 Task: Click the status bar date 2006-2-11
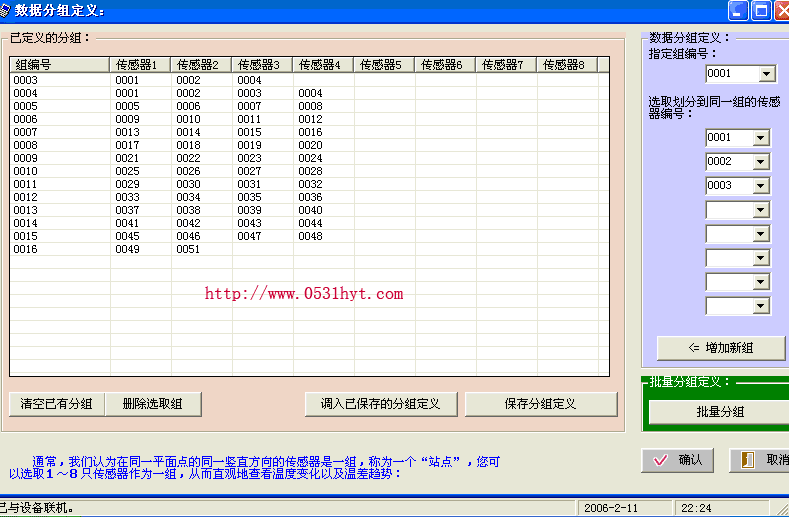click(x=611, y=508)
